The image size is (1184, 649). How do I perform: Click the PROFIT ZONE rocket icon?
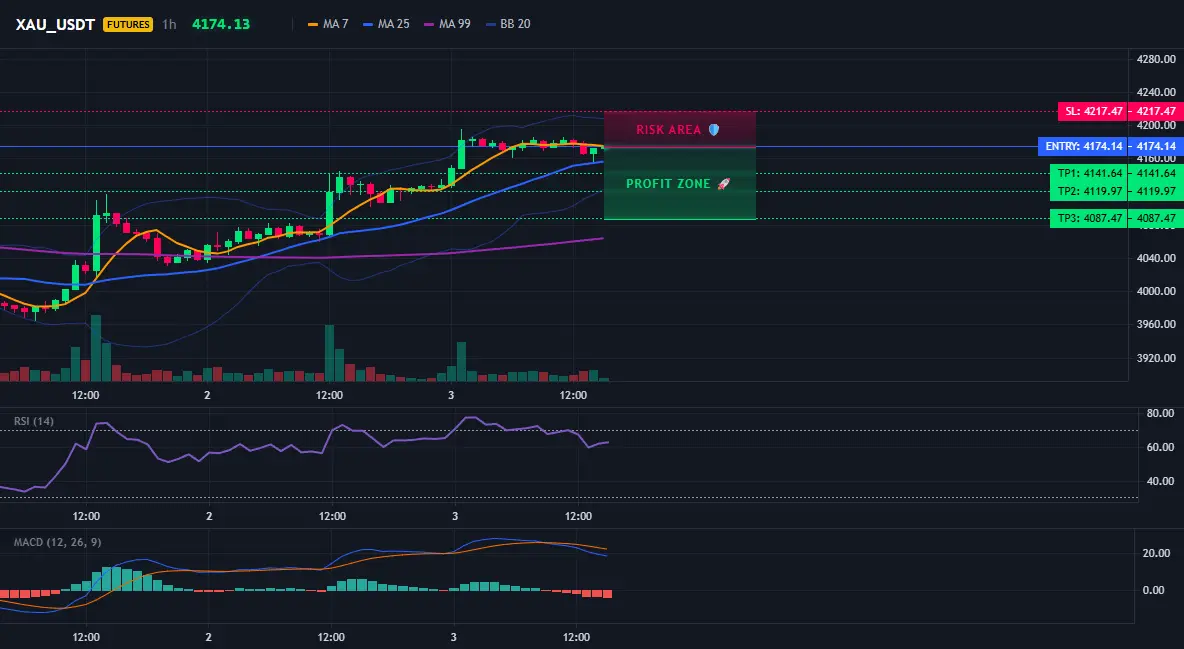[723, 184]
